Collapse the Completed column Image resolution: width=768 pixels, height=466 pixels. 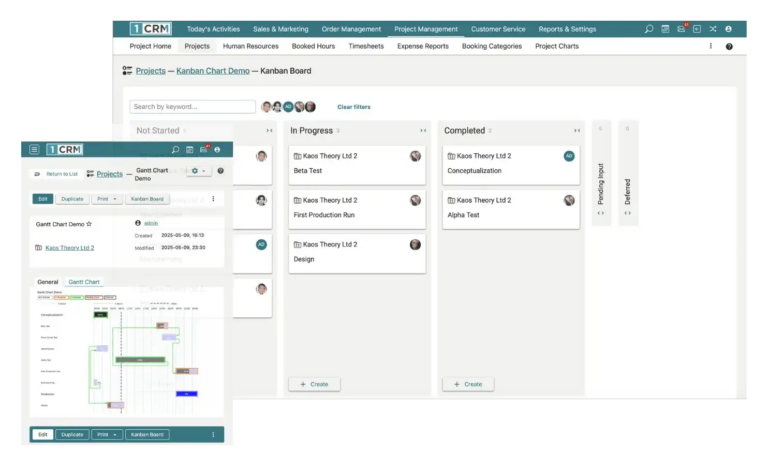point(577,131)
